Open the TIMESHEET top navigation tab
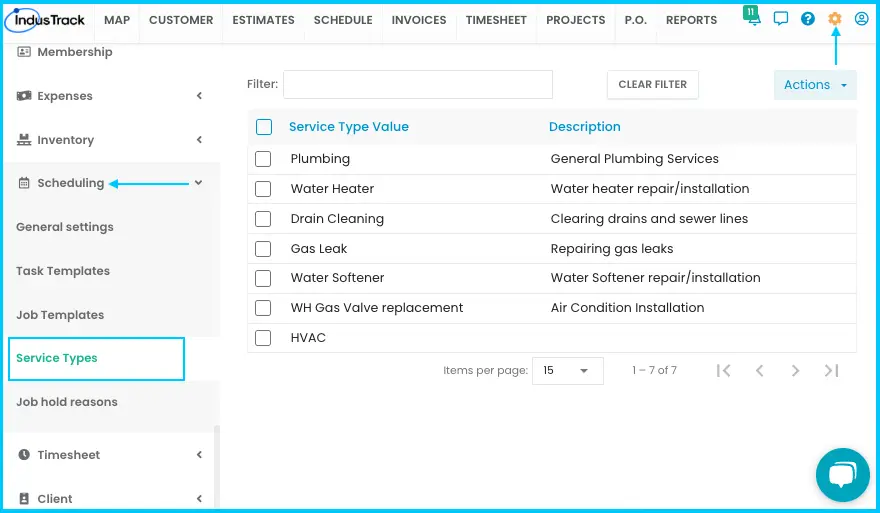The width and height of the screenshot is (880, 513). (x=496, y=20)
